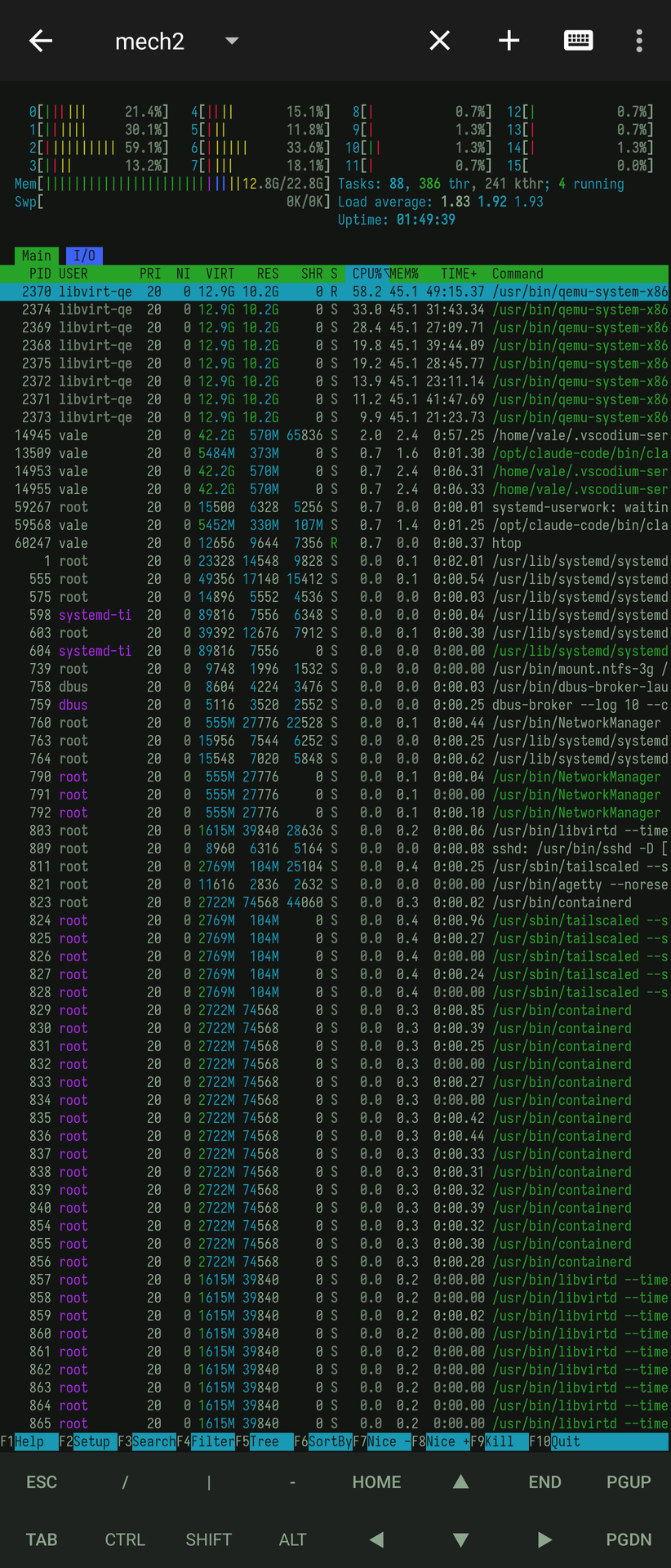Toggle F5 Tree view in footer
The height and width of the screenshot is (1568, 671).
(264, 1441)
